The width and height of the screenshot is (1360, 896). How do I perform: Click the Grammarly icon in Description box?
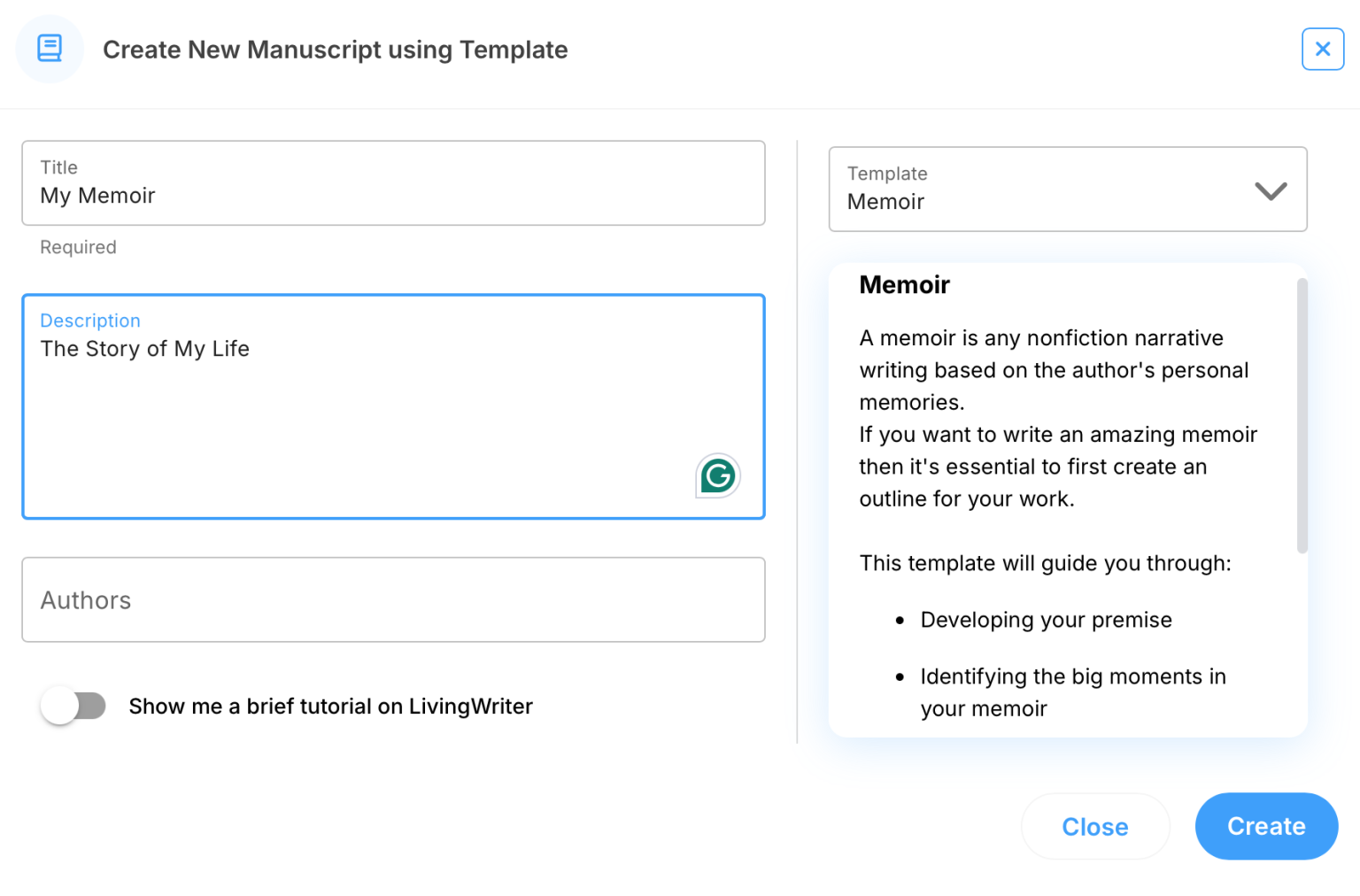[717, 475]
